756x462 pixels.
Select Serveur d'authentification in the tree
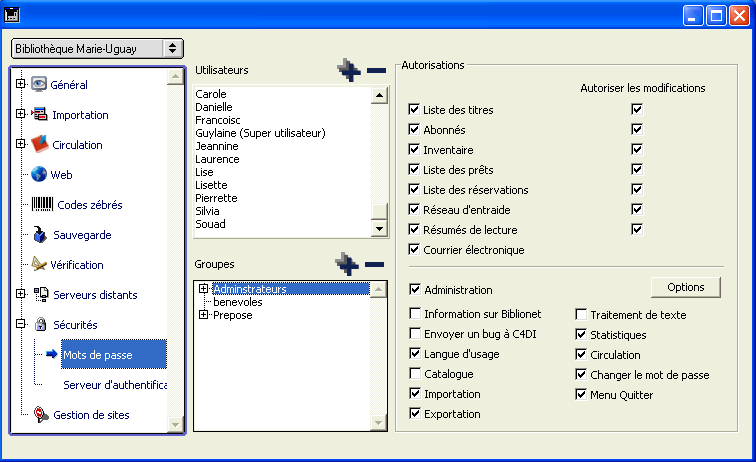(x=113, y=385)
